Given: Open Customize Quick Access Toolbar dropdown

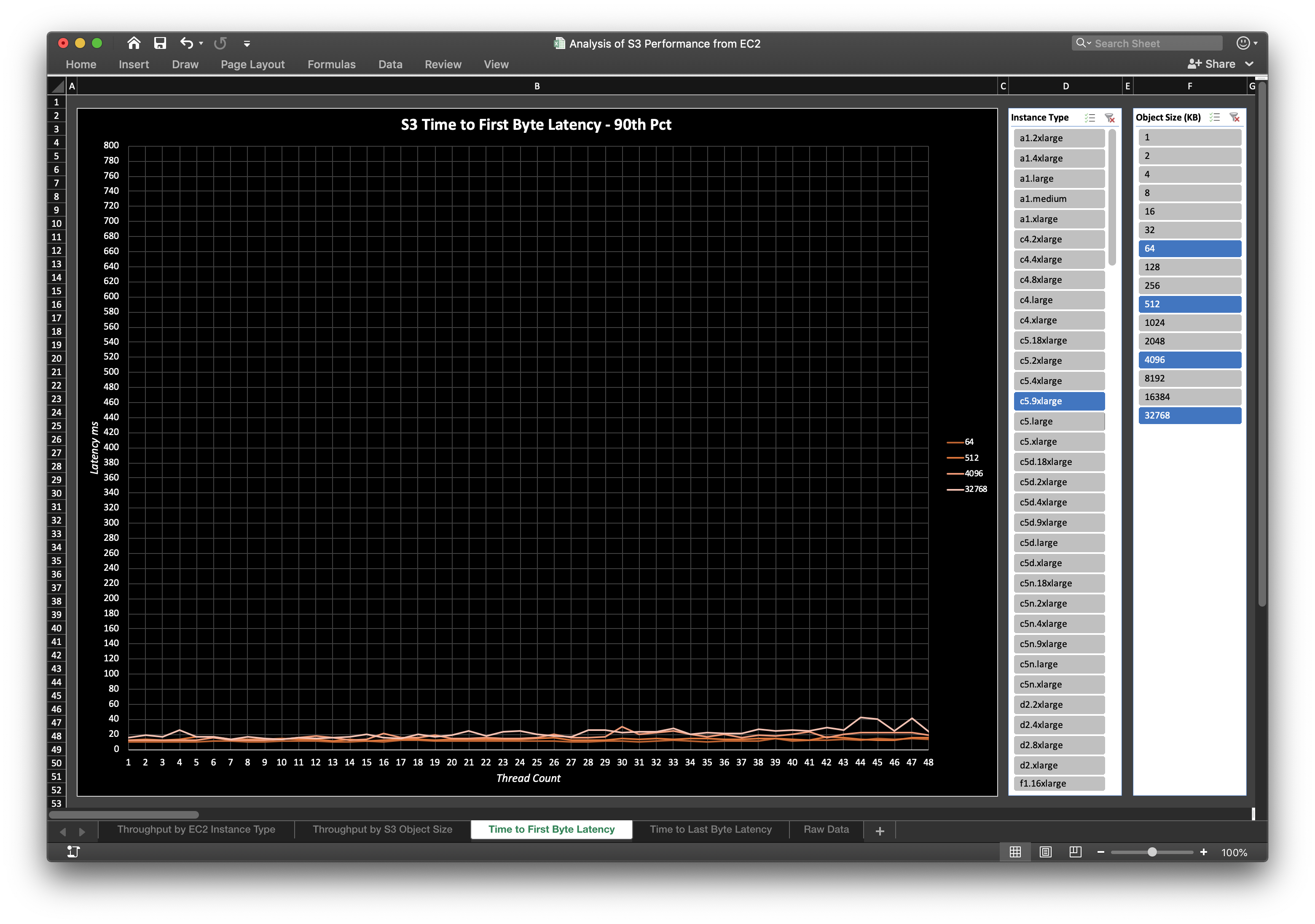Looking at the screenshot, I should (x=247, y=43).
